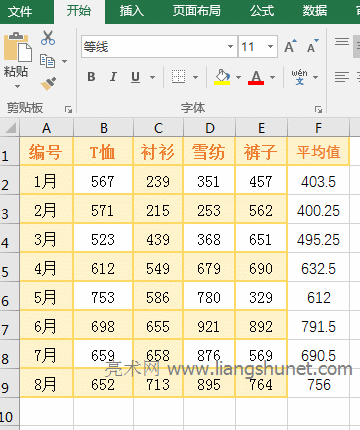
Task: Toggle underline formatting
Action: coord(135,77)
